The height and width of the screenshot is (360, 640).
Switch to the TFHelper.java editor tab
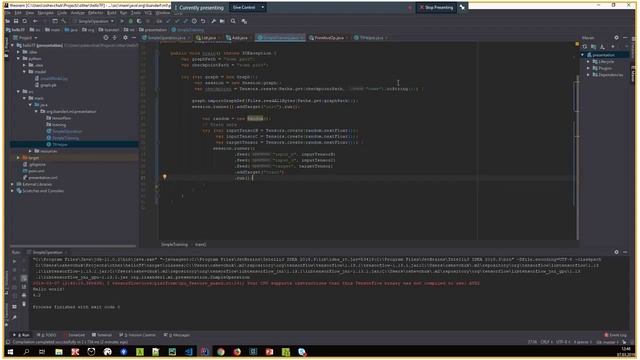(x=371, y=38)
